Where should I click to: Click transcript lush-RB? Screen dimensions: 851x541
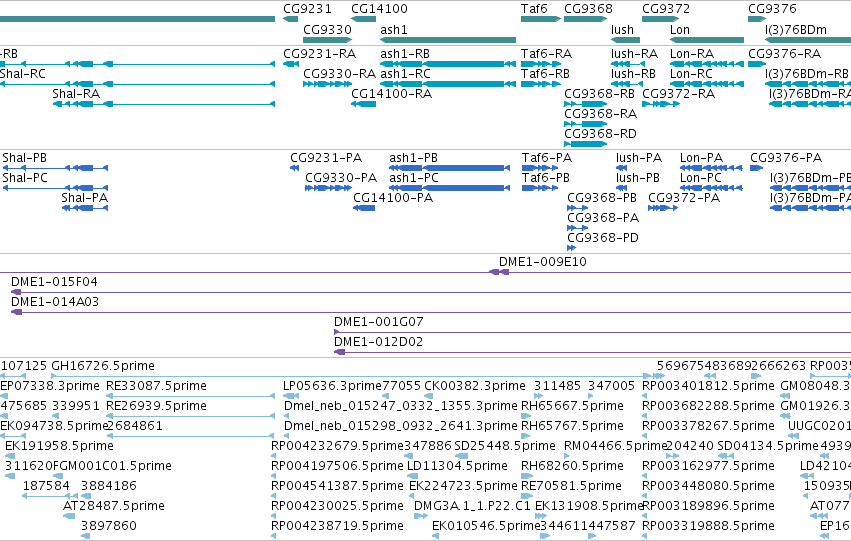coord(625,84)
